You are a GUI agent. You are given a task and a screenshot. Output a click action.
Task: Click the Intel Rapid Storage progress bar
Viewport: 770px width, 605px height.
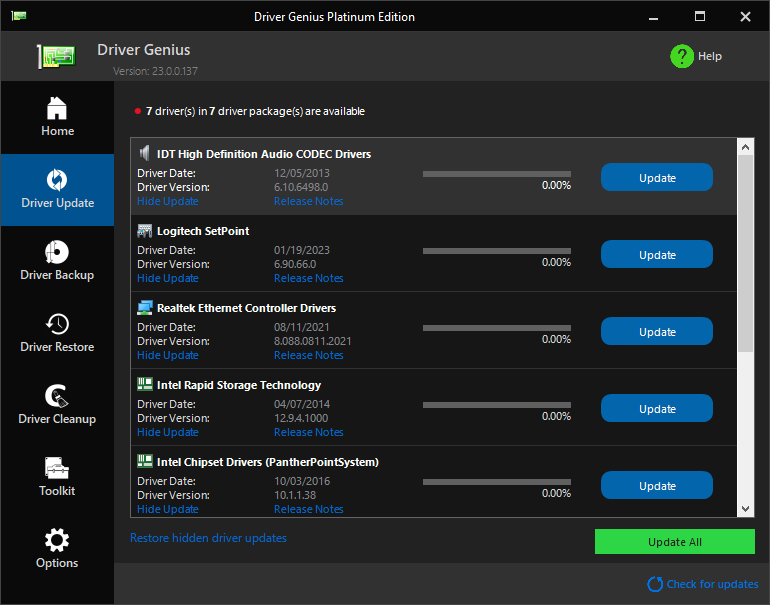(x=496, y=405)
